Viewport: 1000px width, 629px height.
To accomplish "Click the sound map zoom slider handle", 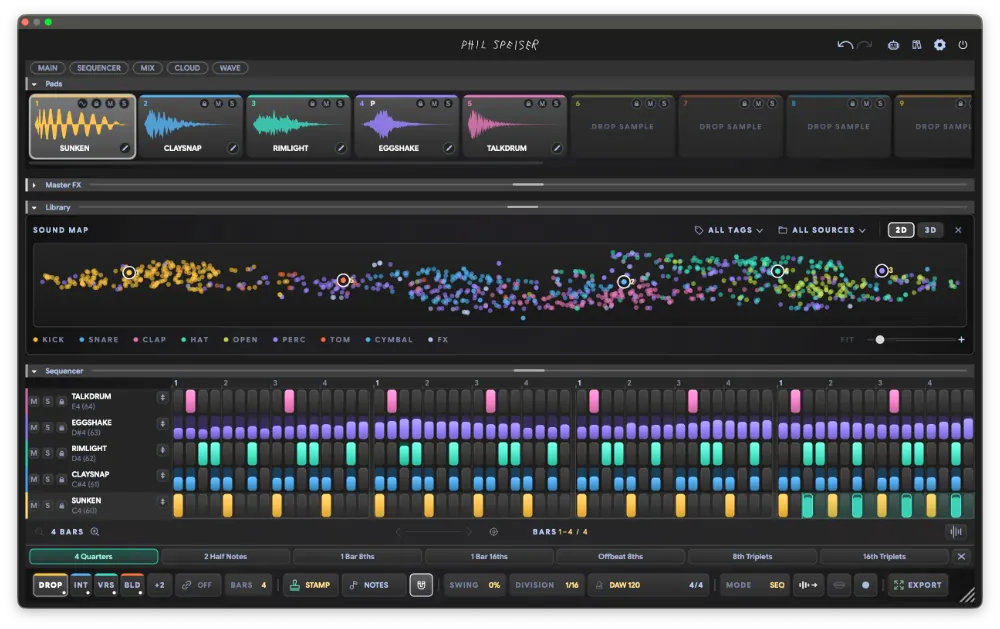I will tap(879, 340).
